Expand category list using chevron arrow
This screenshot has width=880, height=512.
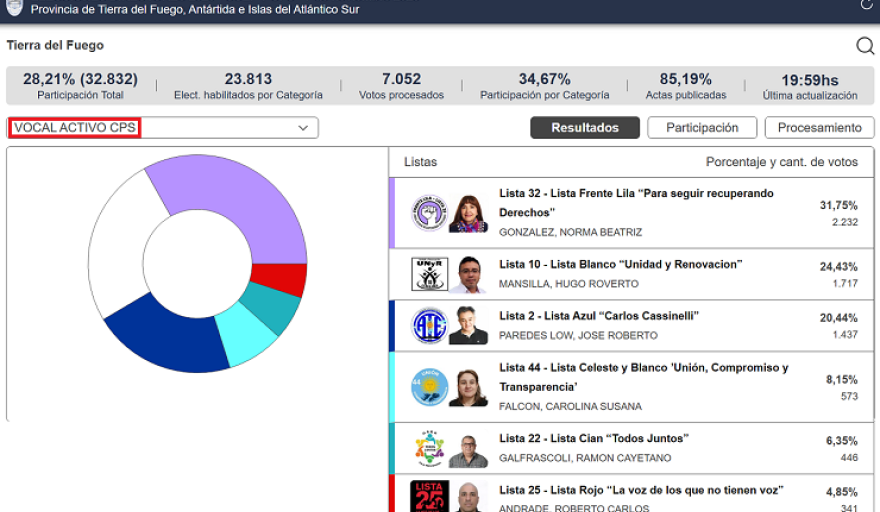(x=303, y=128)
